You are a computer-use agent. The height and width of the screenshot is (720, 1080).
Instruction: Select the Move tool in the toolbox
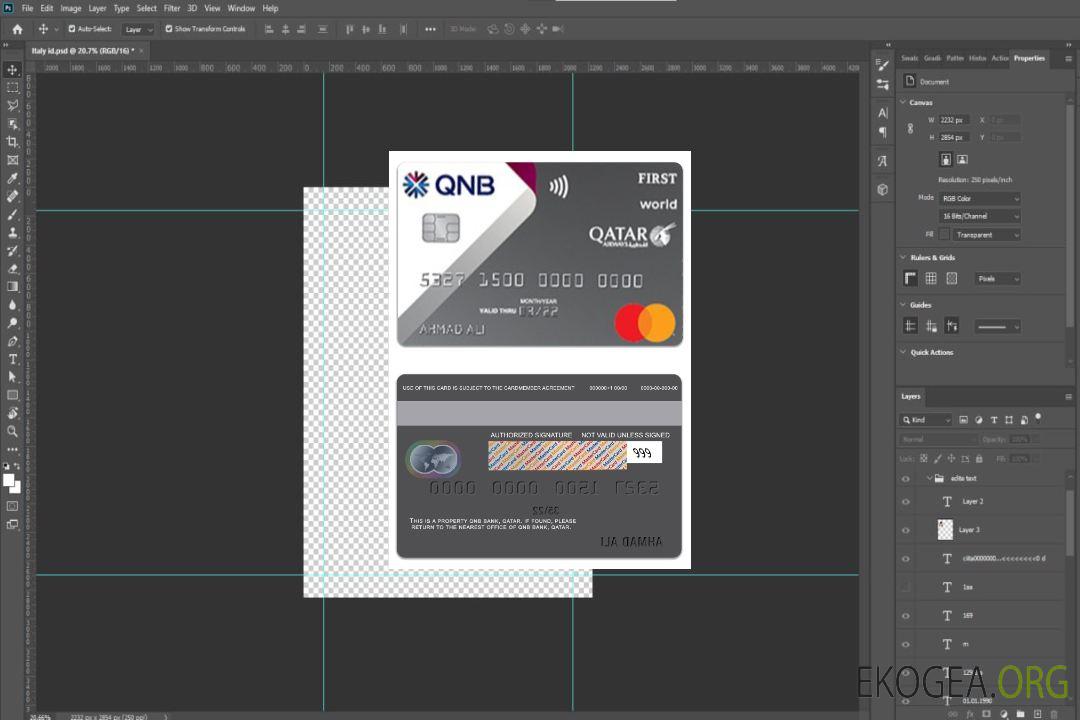pos(12,70)
